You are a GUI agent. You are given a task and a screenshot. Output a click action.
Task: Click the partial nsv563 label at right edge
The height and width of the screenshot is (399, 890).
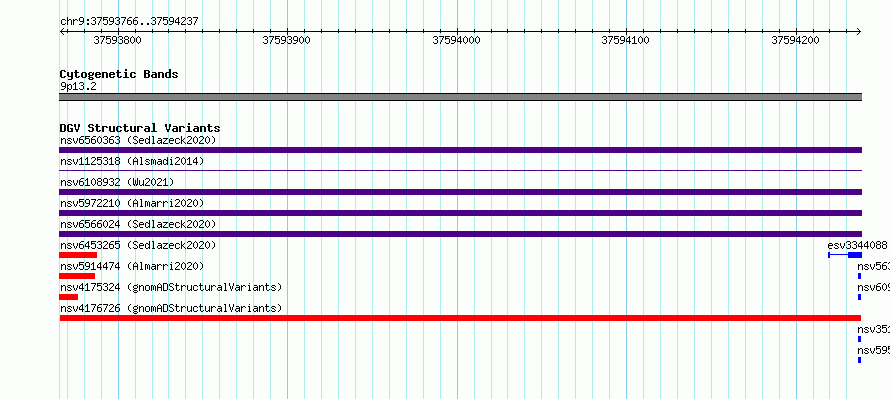874,266
